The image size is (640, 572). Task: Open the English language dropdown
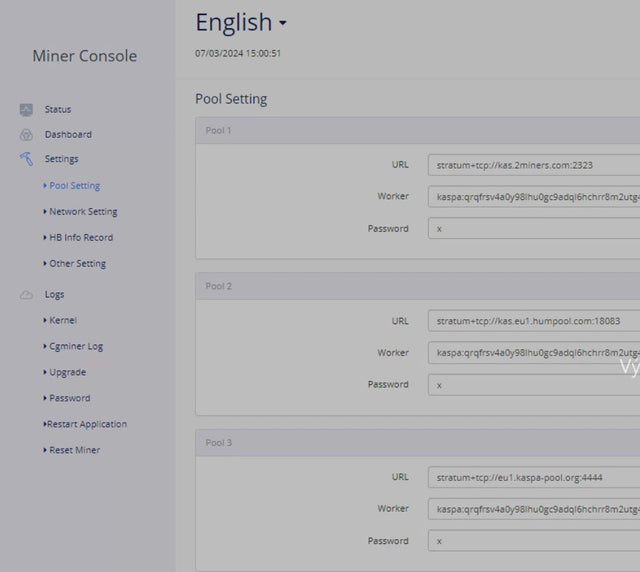pos(241,22)
